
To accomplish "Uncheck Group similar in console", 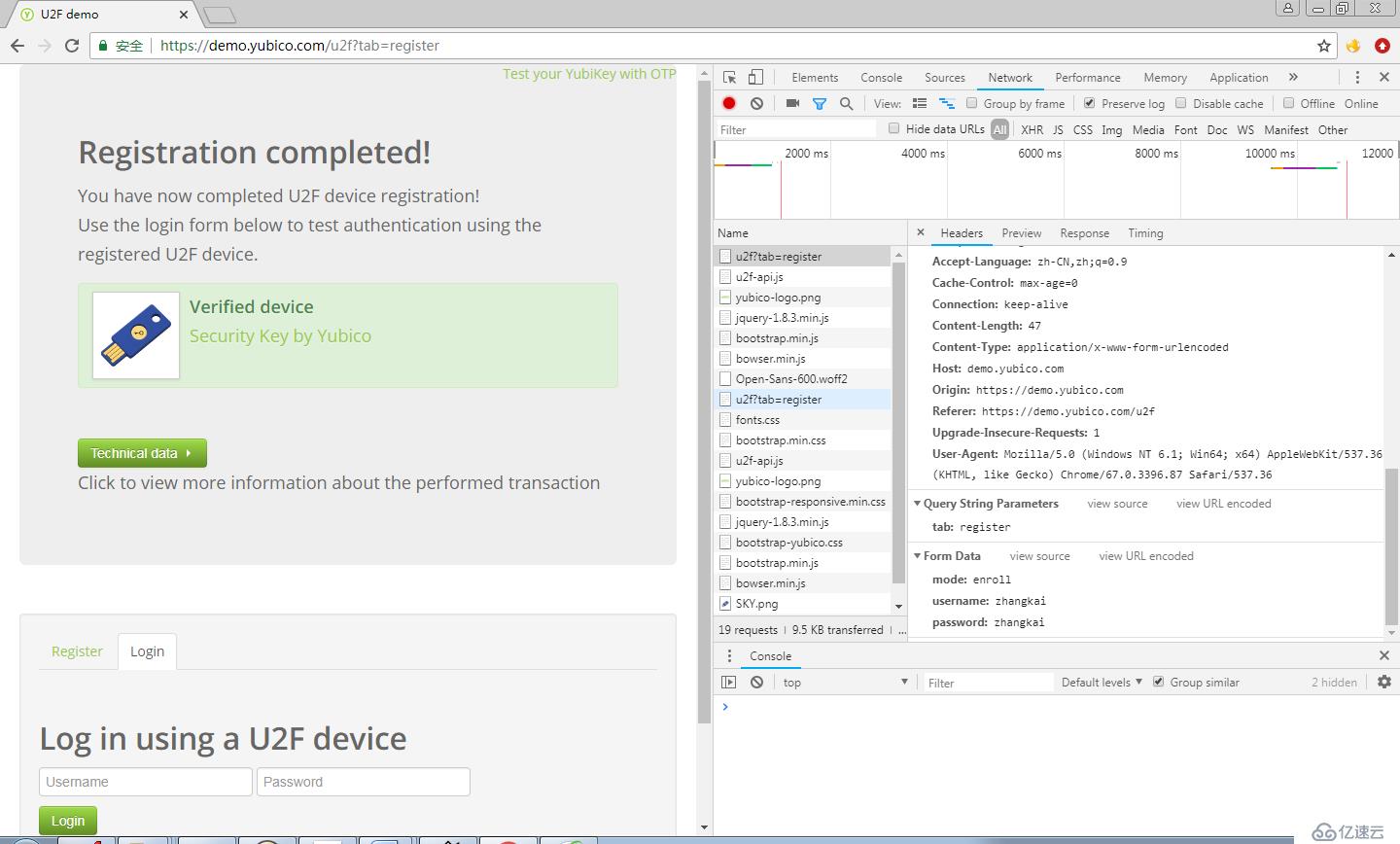I will (1158, 682).
